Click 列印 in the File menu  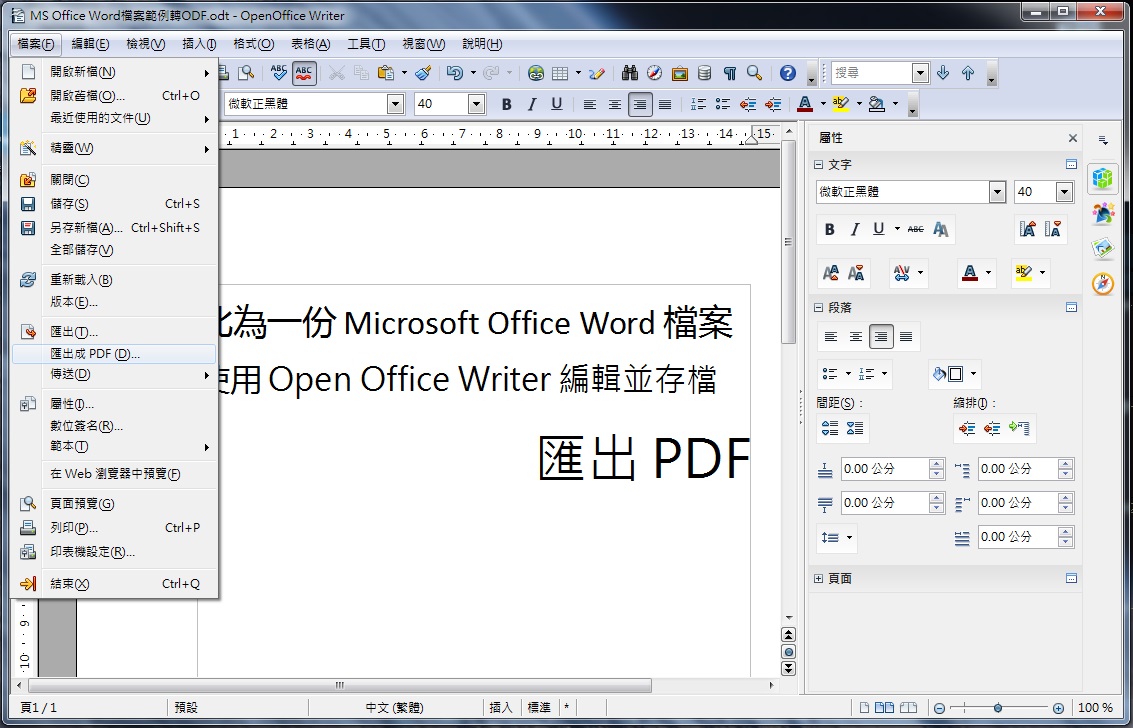74,528
